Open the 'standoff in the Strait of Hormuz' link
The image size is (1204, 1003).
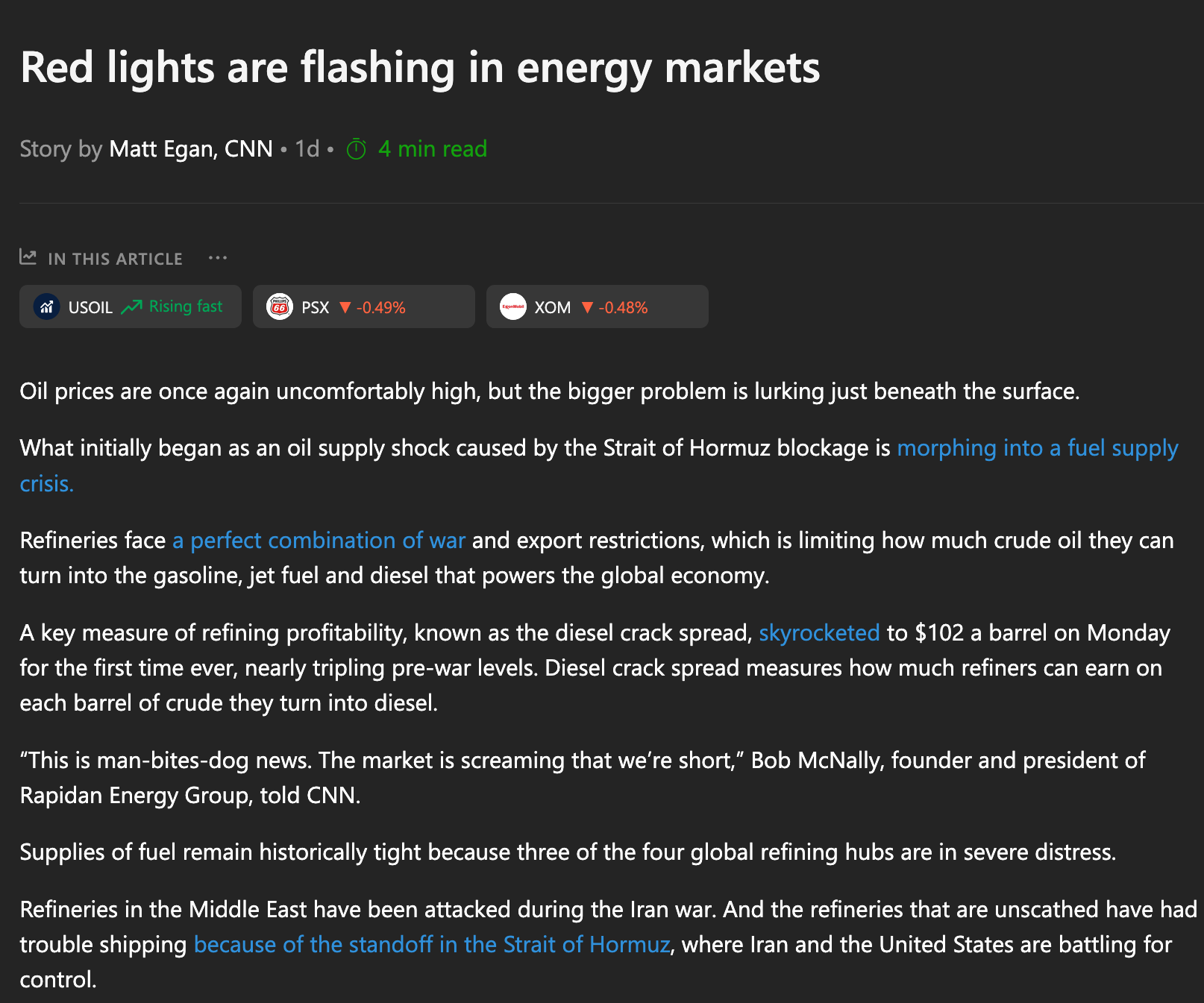[x=432, y=945]
